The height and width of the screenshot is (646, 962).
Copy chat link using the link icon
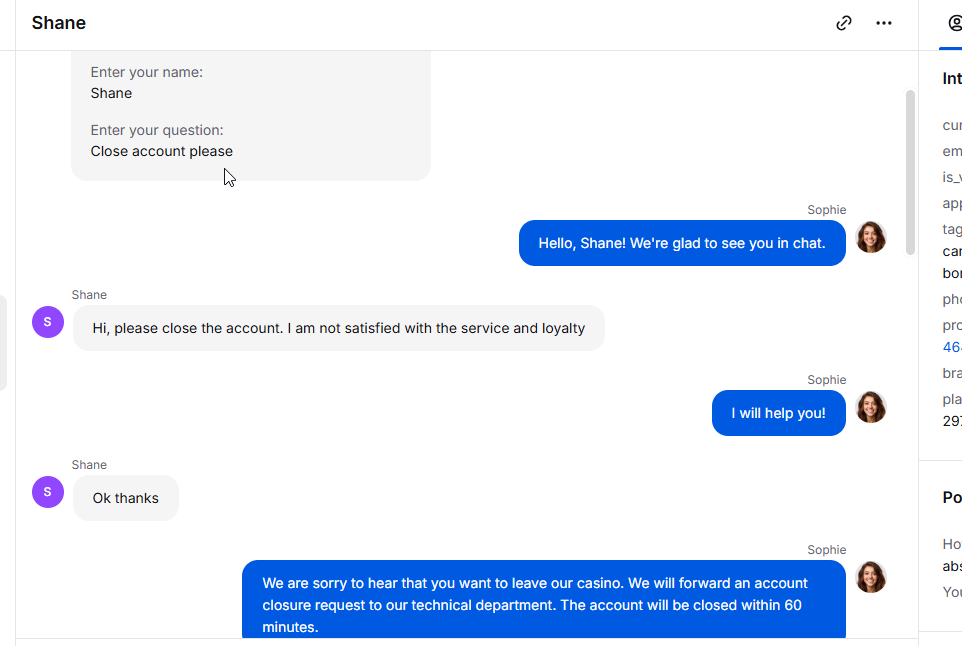click(x=844, y=23)
